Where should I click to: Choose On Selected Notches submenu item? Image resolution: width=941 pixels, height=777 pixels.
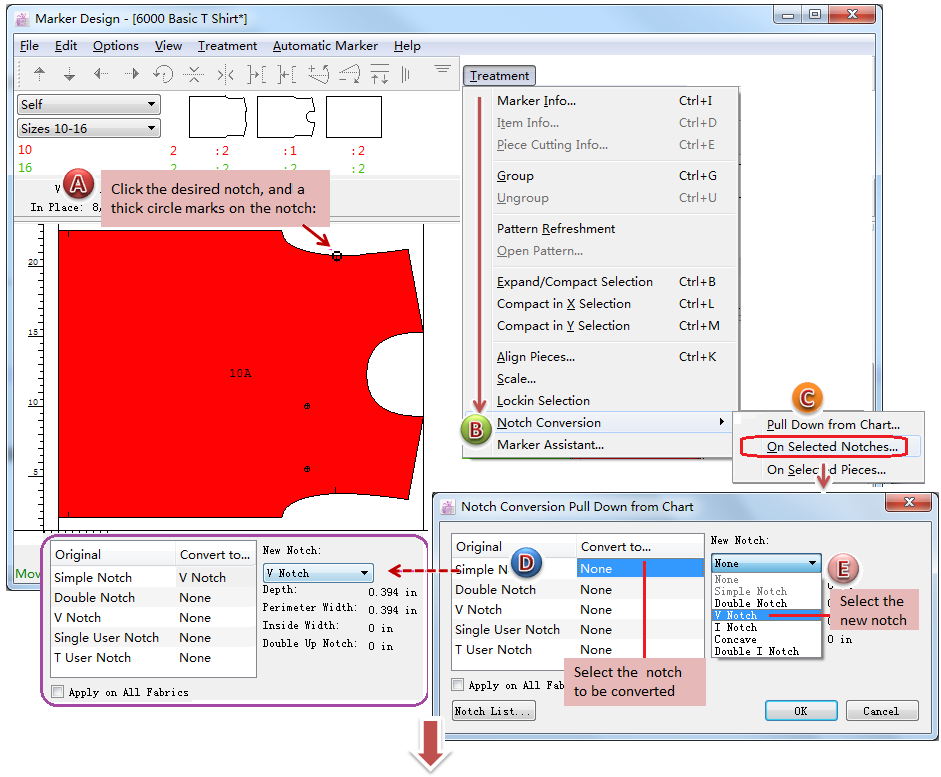832,447
